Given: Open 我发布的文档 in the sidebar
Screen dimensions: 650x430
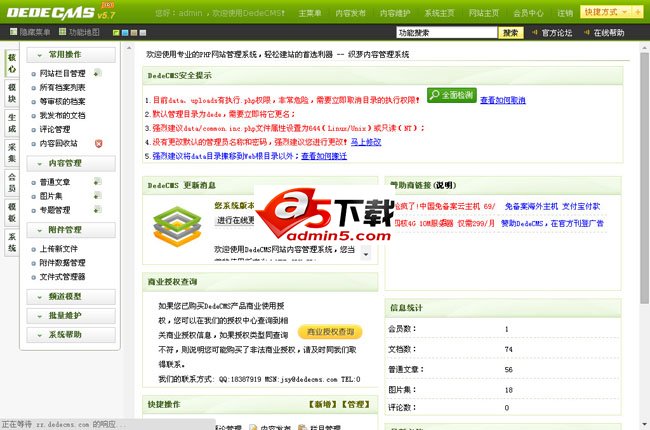Looking at the screenshot, I should click(x=62, y=116).
